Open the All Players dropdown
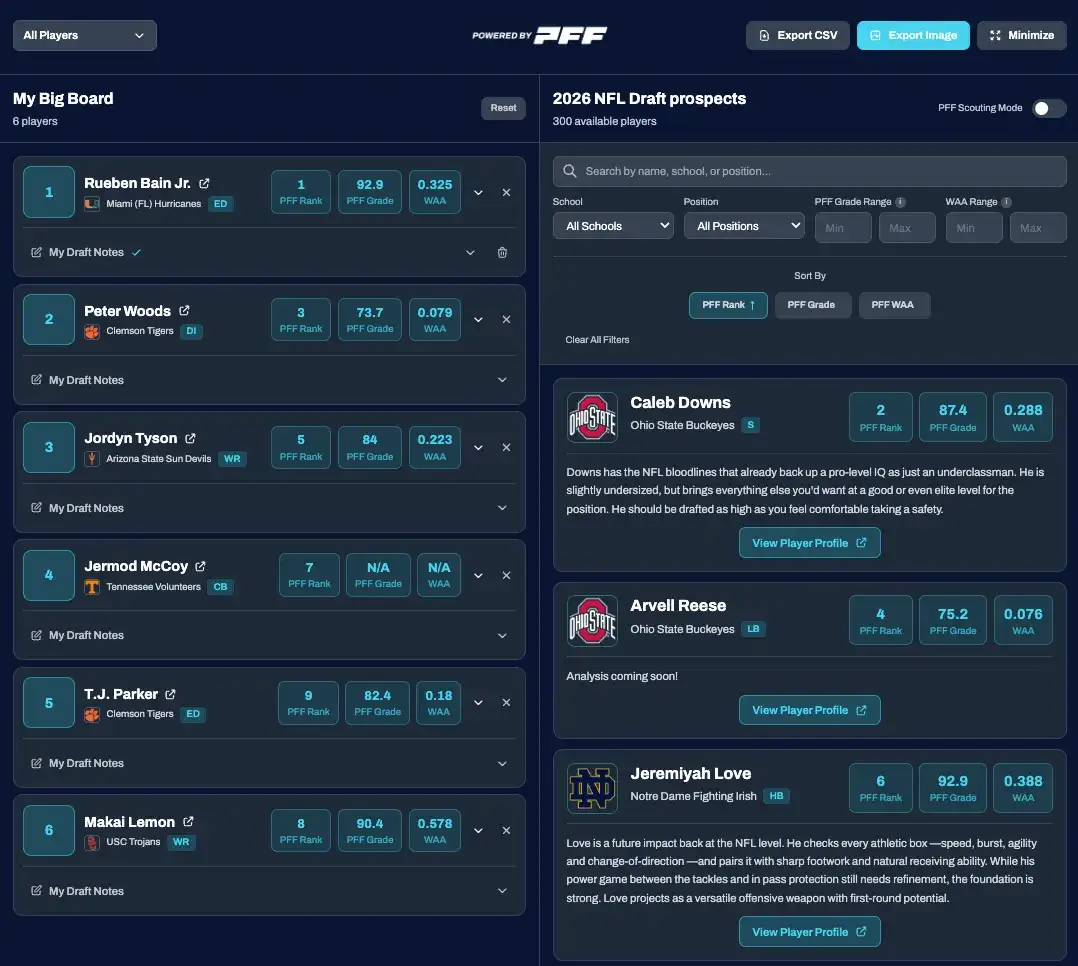The height and width of the screenshot is (966, 1078). tap(84, 35)
